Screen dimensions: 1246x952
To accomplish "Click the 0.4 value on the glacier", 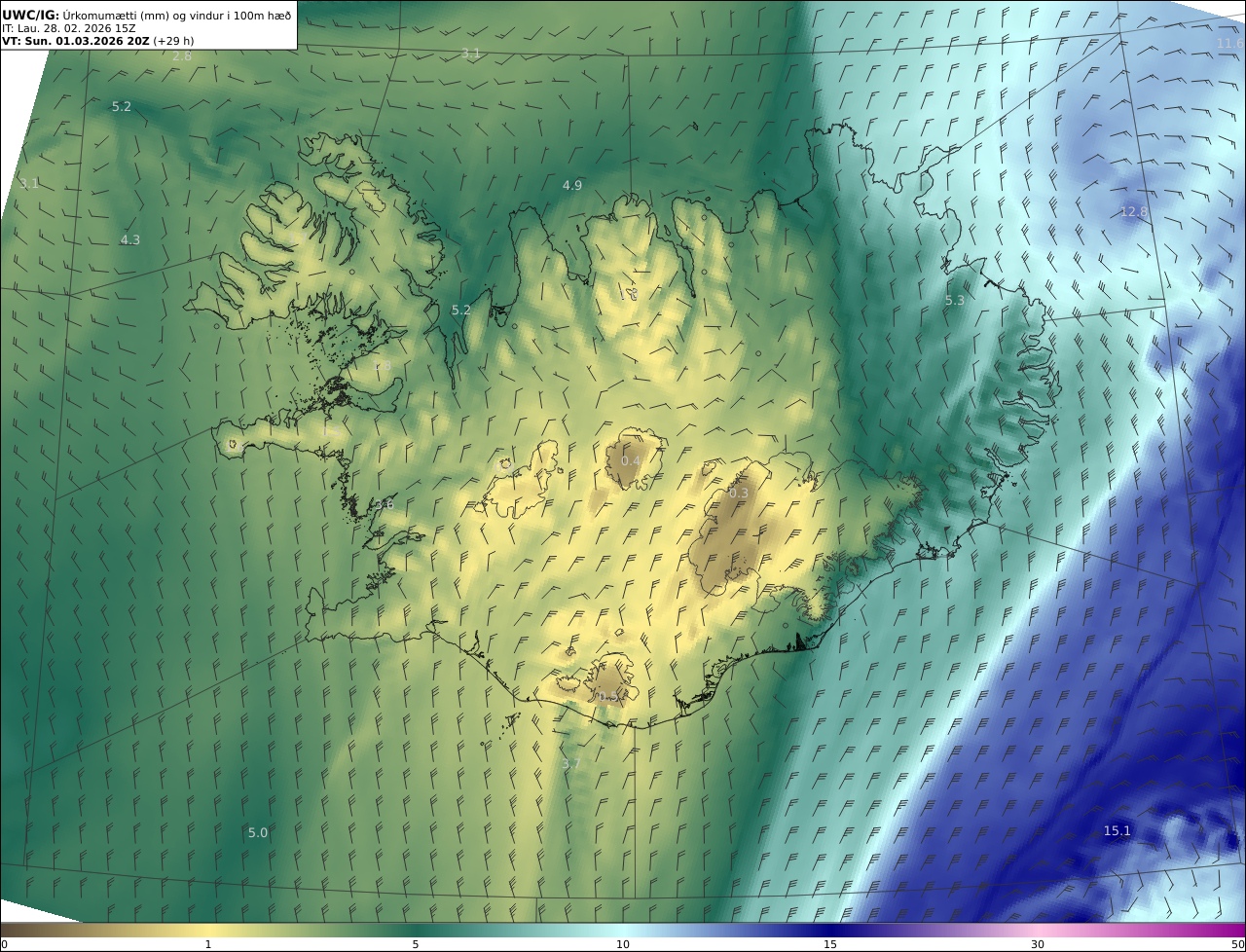I will [x=631, y=460].
